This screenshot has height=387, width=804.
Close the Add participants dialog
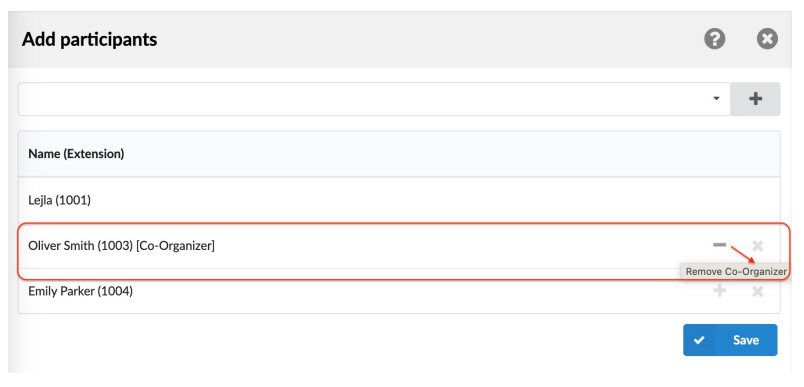(x=767, y=39)
